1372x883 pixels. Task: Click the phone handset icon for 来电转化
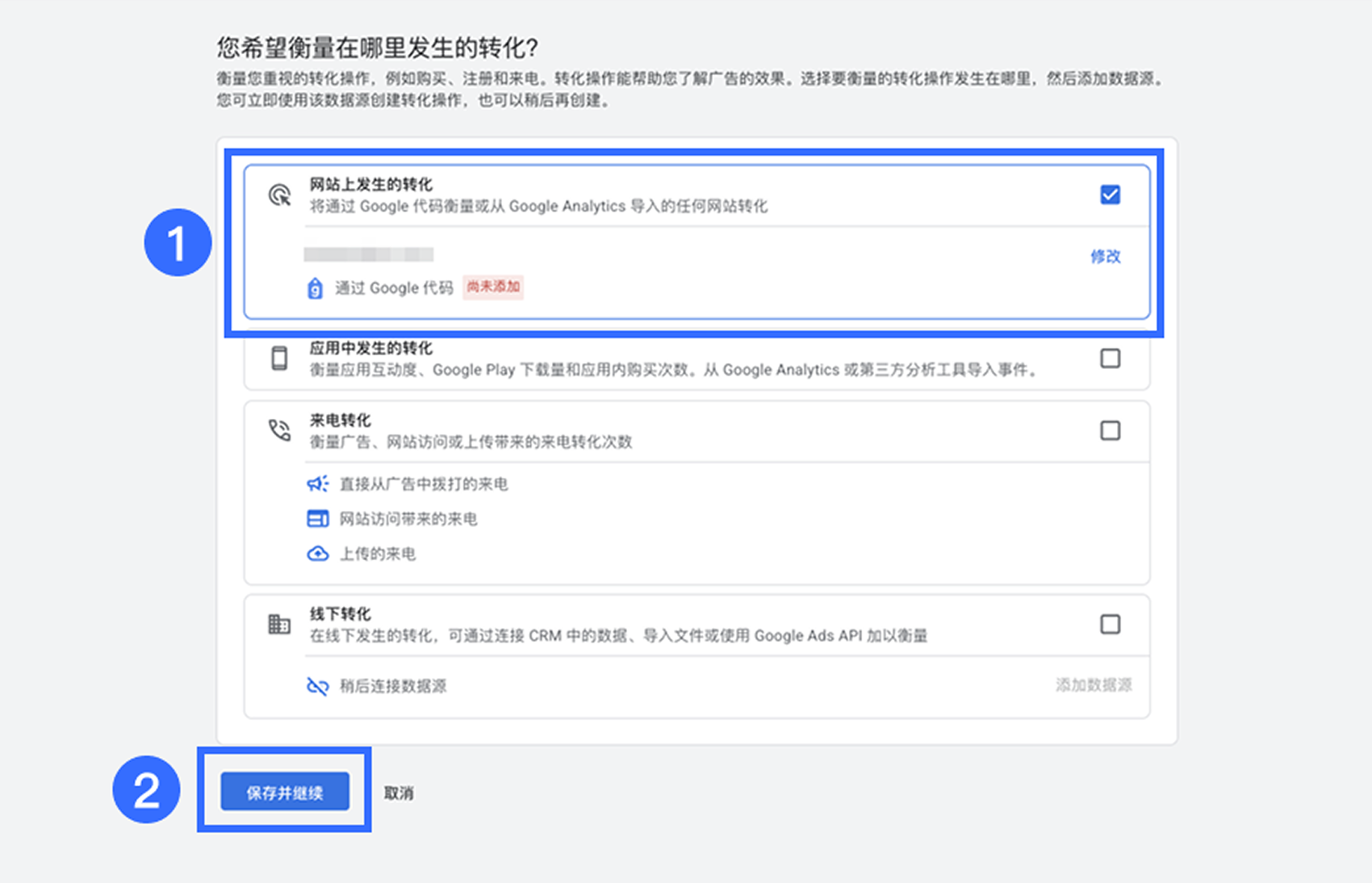279,430
